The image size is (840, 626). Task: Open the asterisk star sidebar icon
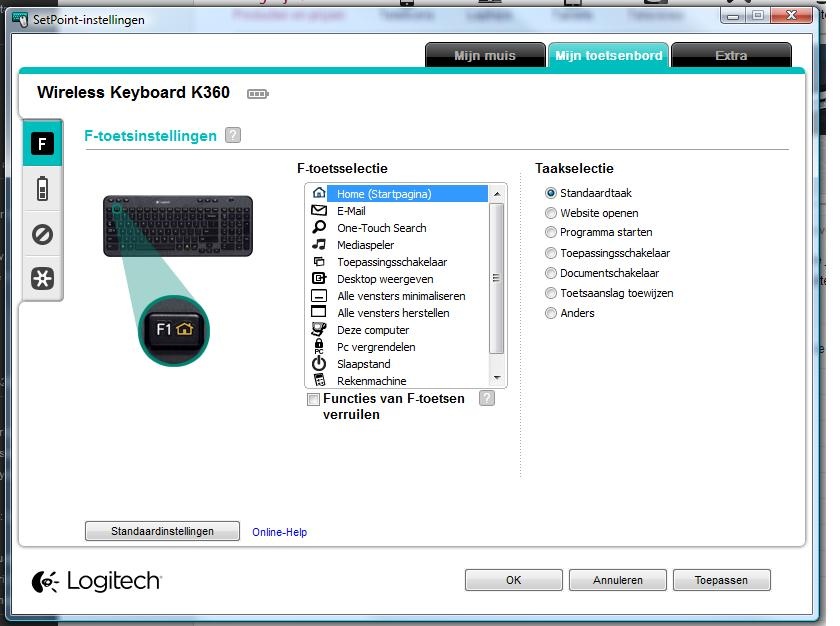pyautogui.click(x=42, y=278)
